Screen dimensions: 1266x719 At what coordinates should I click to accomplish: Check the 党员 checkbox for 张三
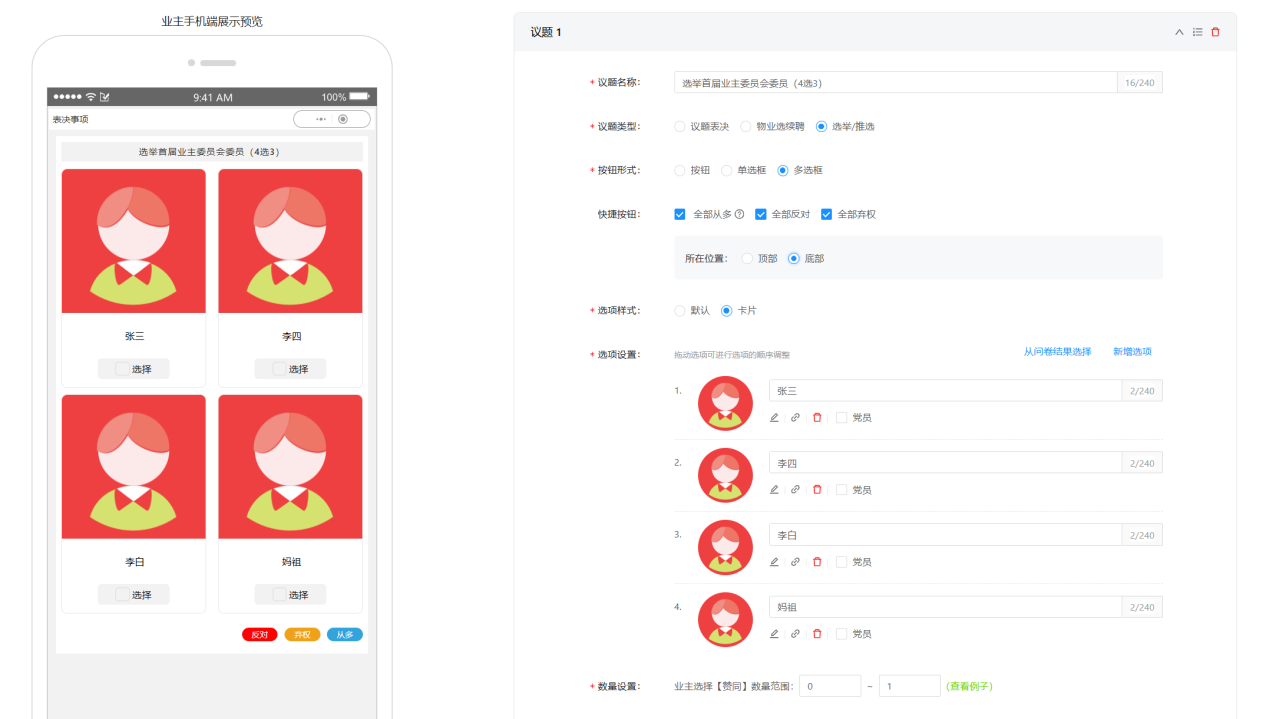pos(841,418)
